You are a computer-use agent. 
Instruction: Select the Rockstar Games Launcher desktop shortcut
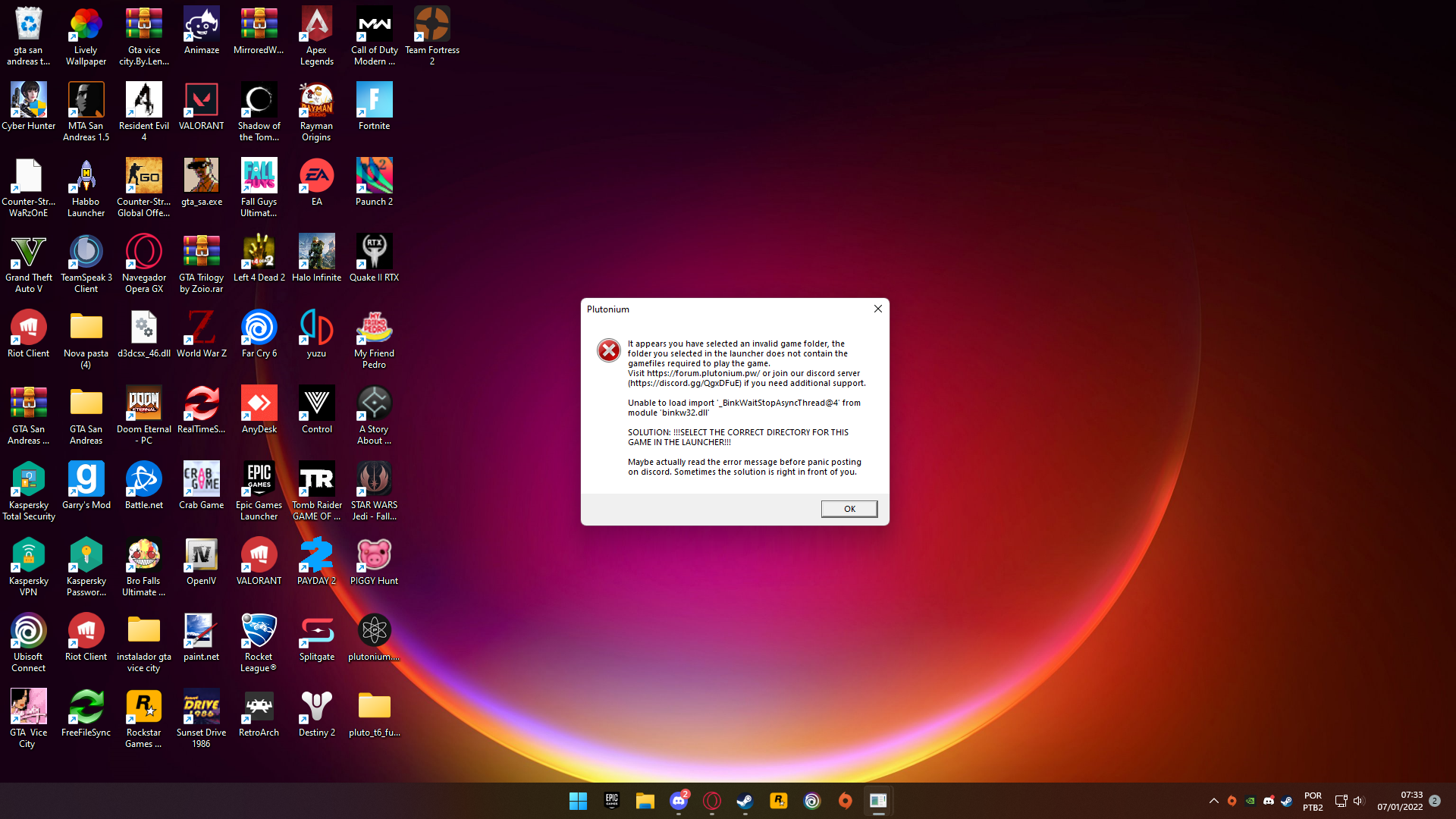click(144, 719)
